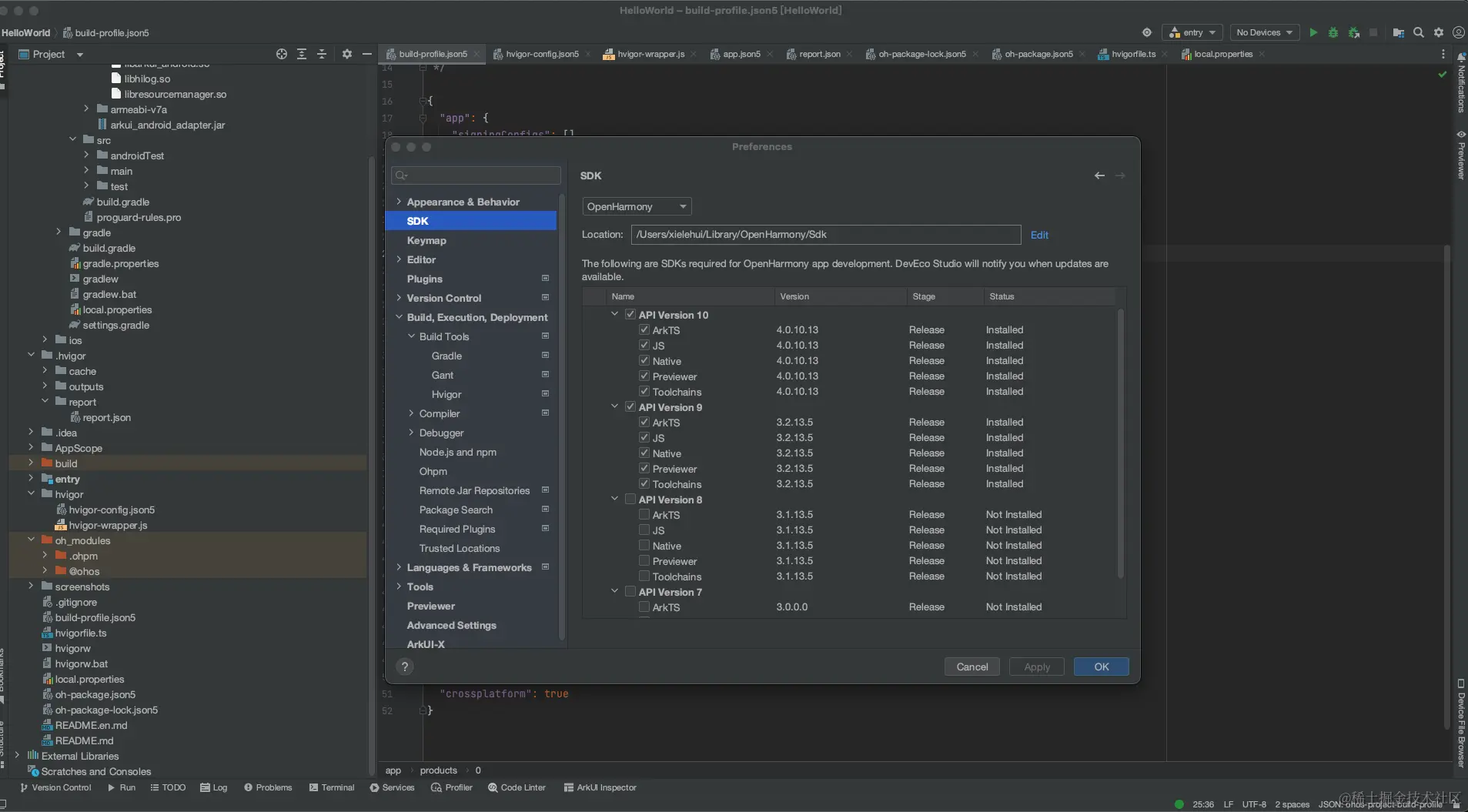Switch to local.properties editor tab

pyautogui.click(x=1223, y=54)
